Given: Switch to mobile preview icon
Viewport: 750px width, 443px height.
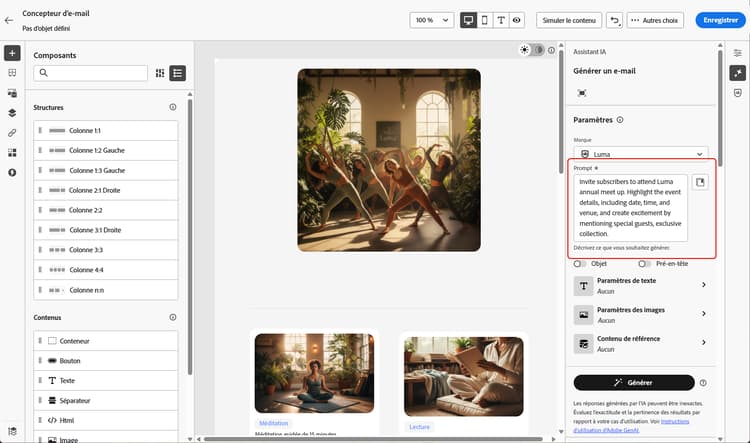Looking at the screenshot, I should (485, 20).
